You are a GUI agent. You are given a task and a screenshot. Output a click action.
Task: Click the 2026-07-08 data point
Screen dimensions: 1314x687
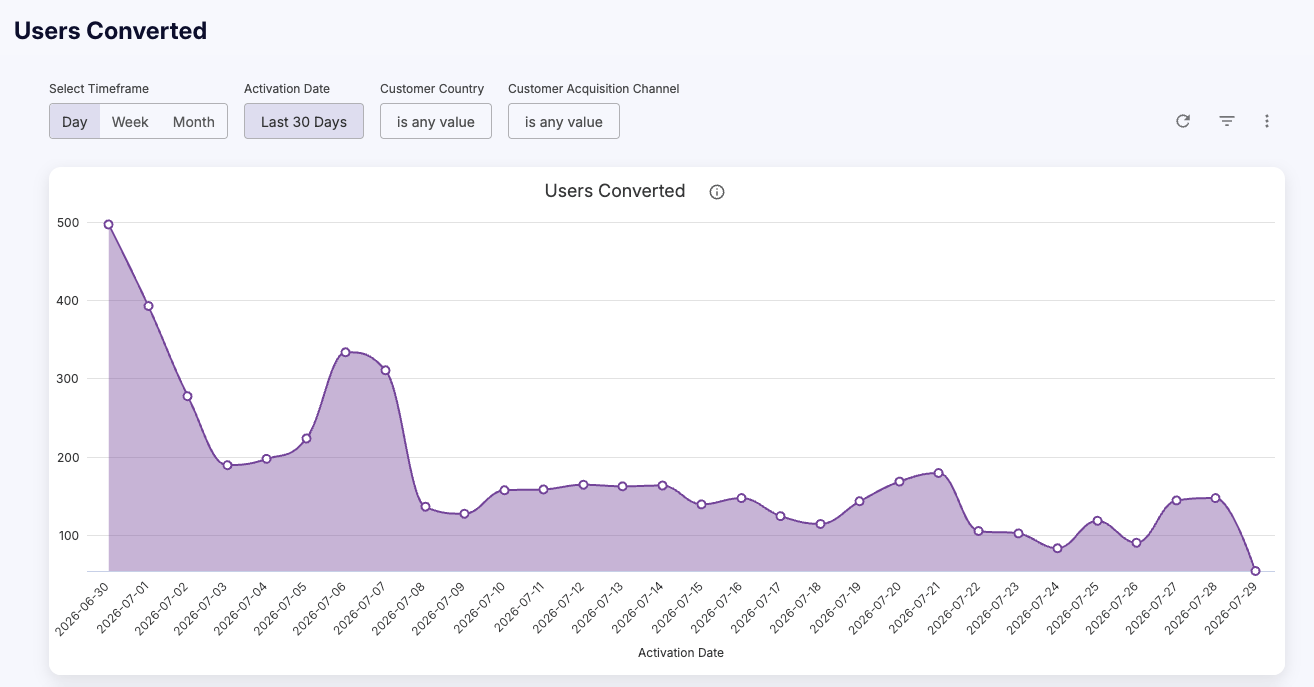tap(425, 507)
